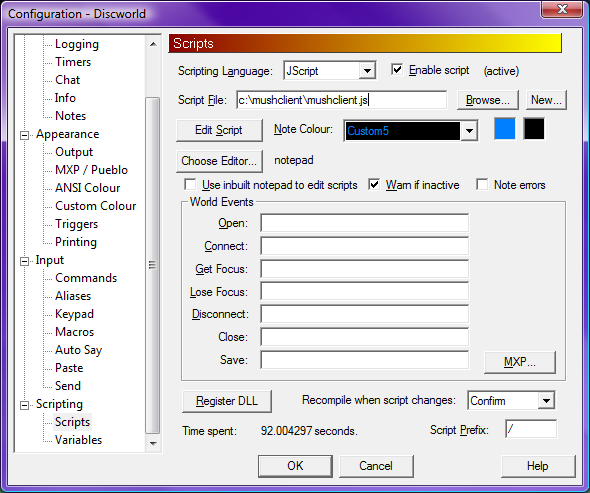Screen dimensions: 590x493
Task: Click the Browse... button for script file
Action: (488, 100)
